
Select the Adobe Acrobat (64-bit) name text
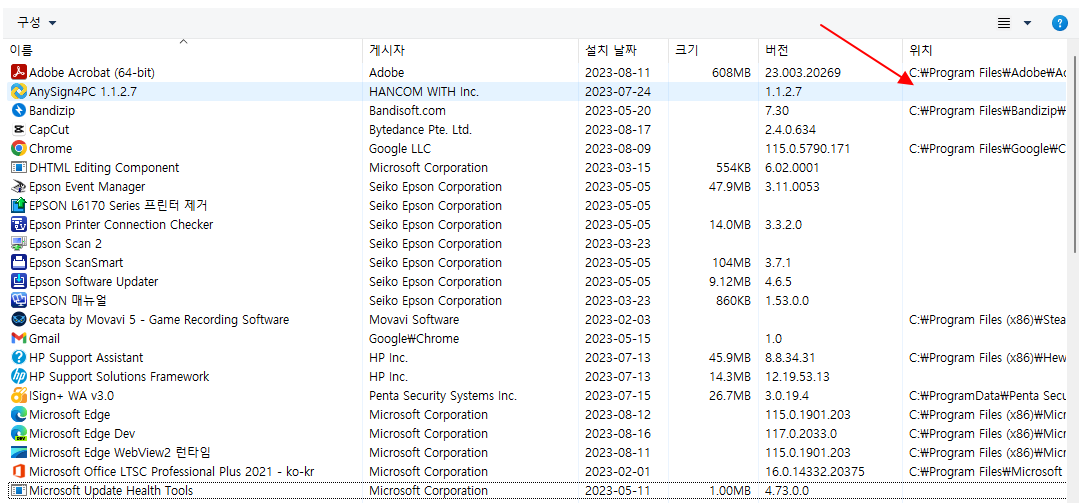[x=92, y=72]
